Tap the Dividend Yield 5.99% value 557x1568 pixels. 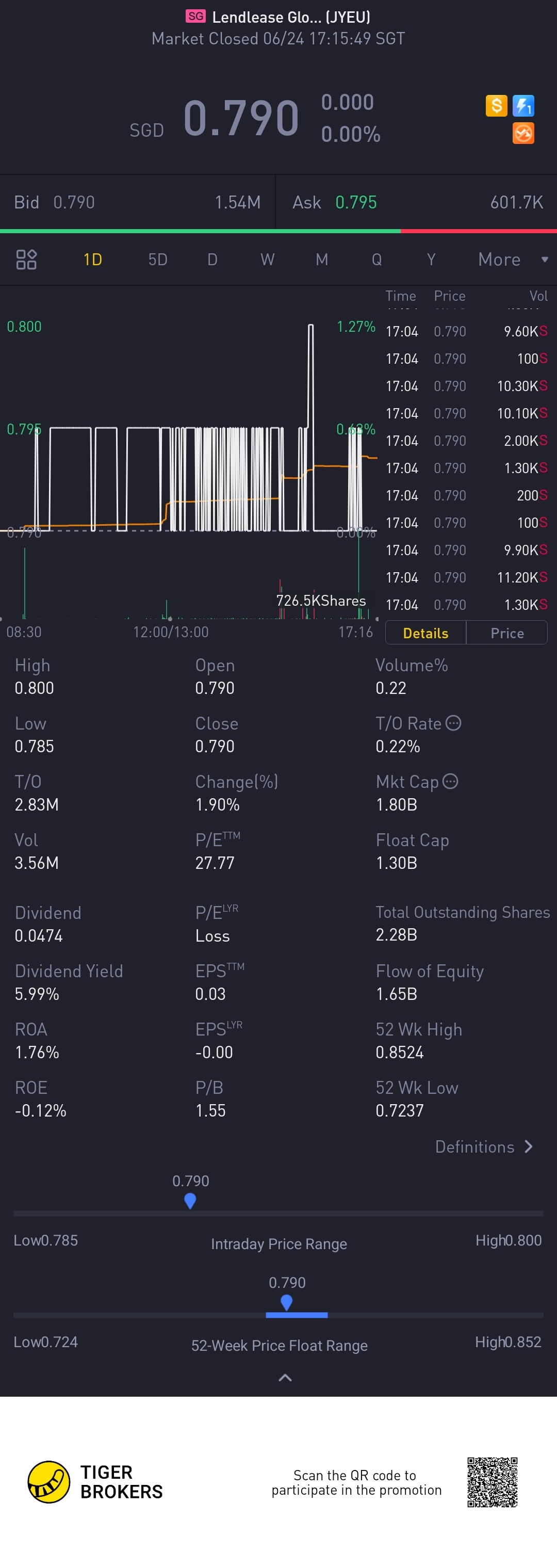(x=37, y=994)
